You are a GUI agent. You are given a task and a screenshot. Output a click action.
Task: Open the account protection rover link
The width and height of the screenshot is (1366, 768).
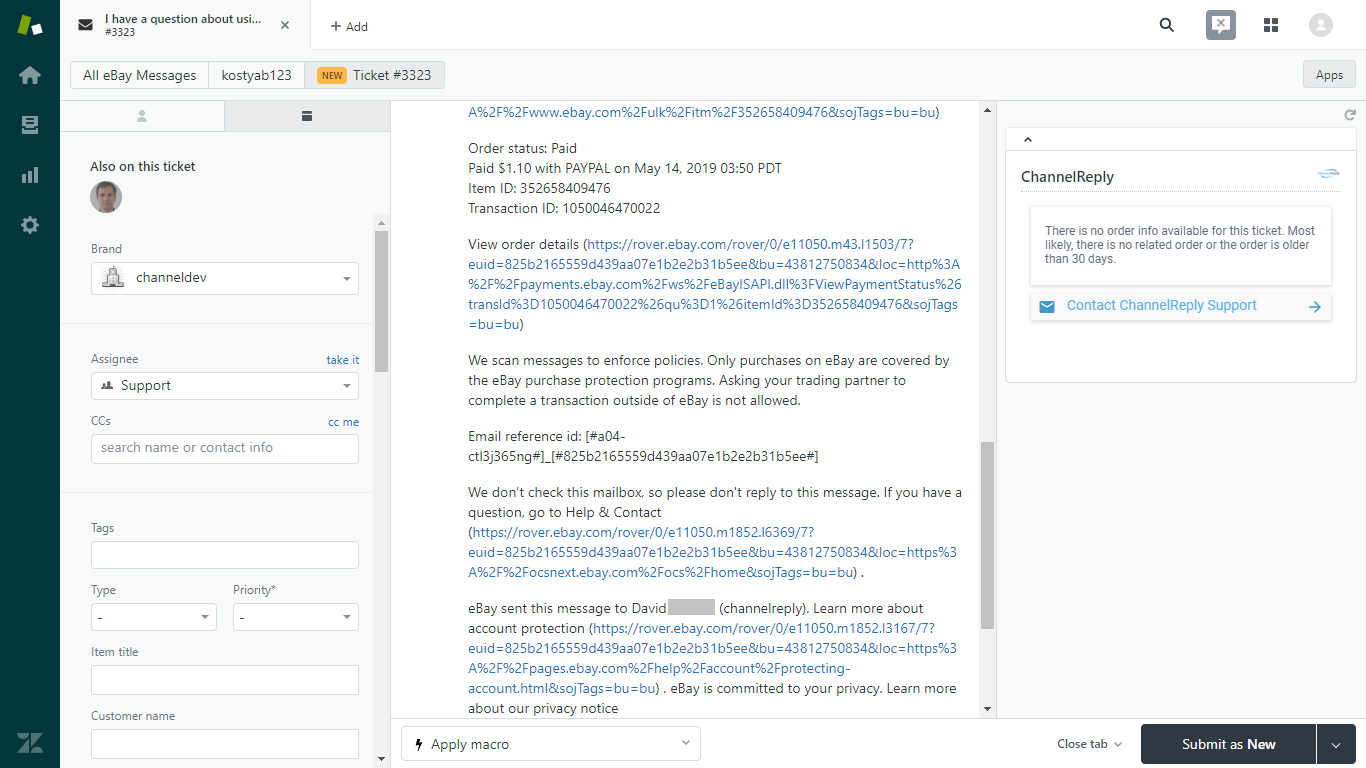[712, 658]
